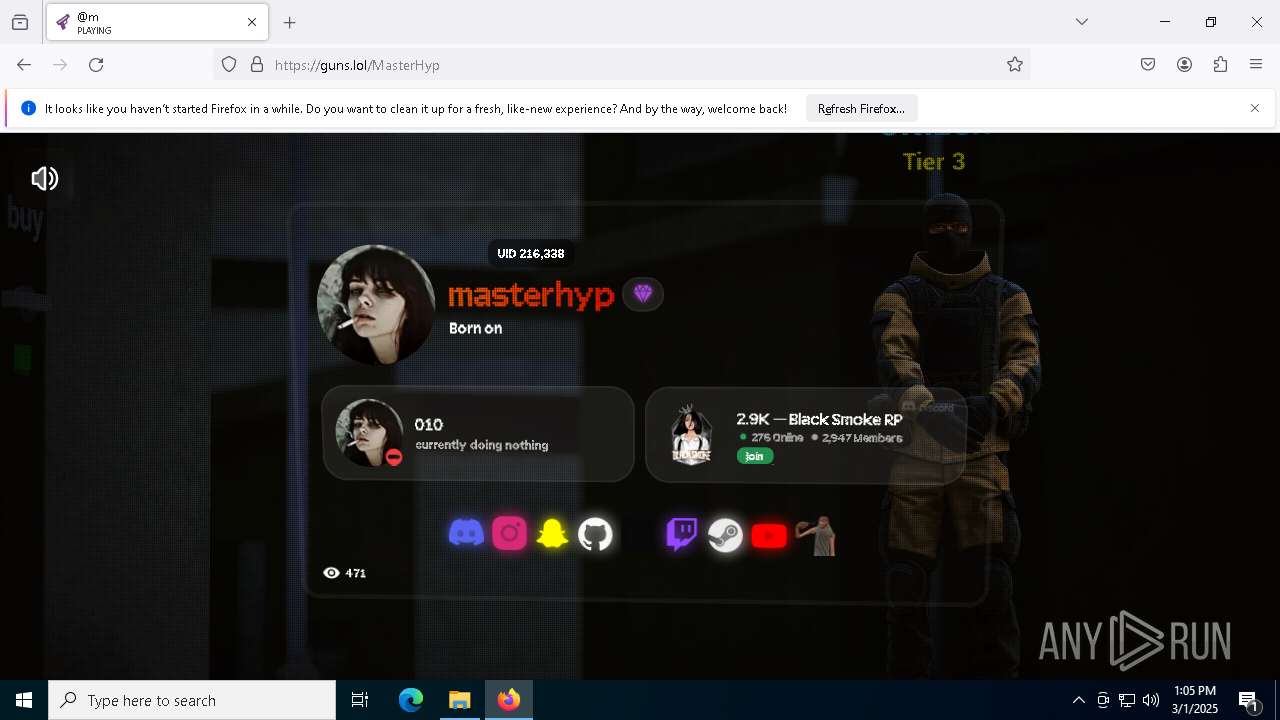The image size is (1280, 720).
Task: Open the Snapchat ghost icon
Action: (552, 534)
